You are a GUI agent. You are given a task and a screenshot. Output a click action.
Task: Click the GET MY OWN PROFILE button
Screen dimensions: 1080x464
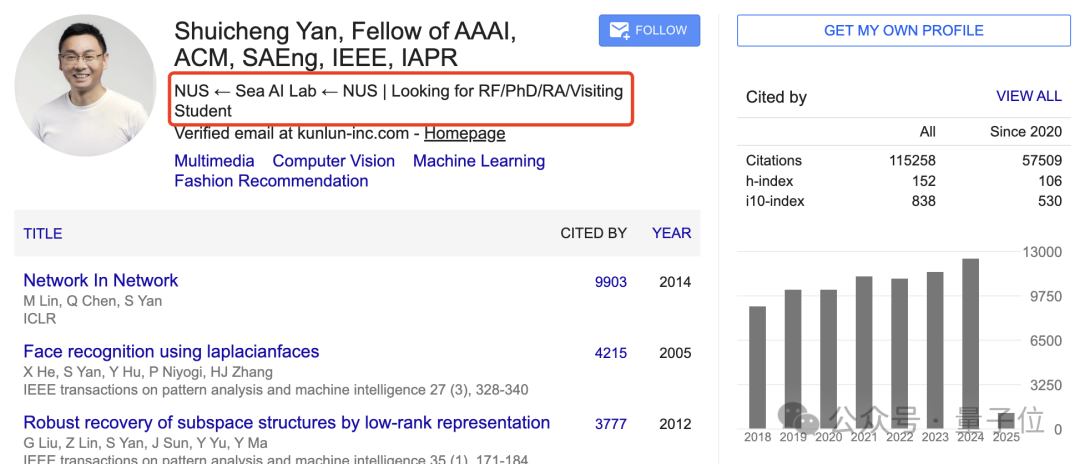(x=903, y=31)
